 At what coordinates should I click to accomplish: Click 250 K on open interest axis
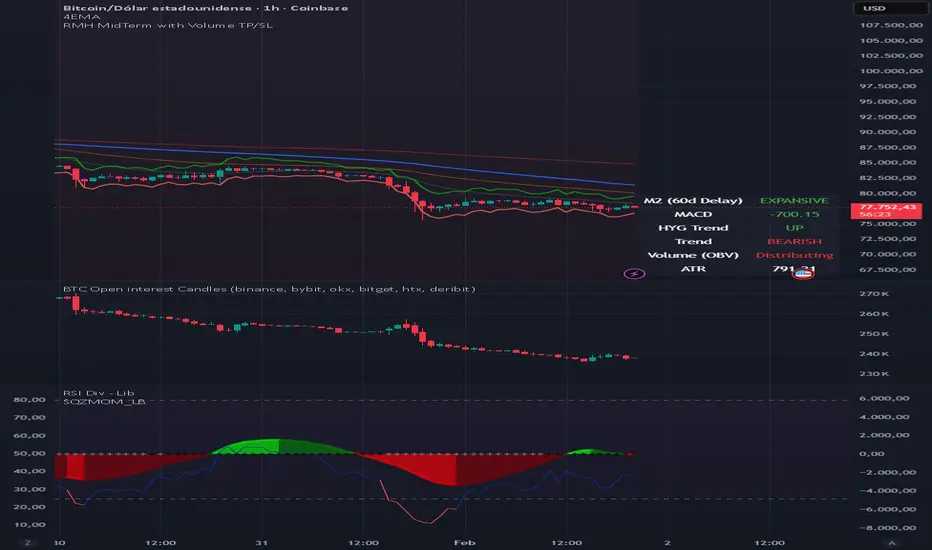(874, 334)
